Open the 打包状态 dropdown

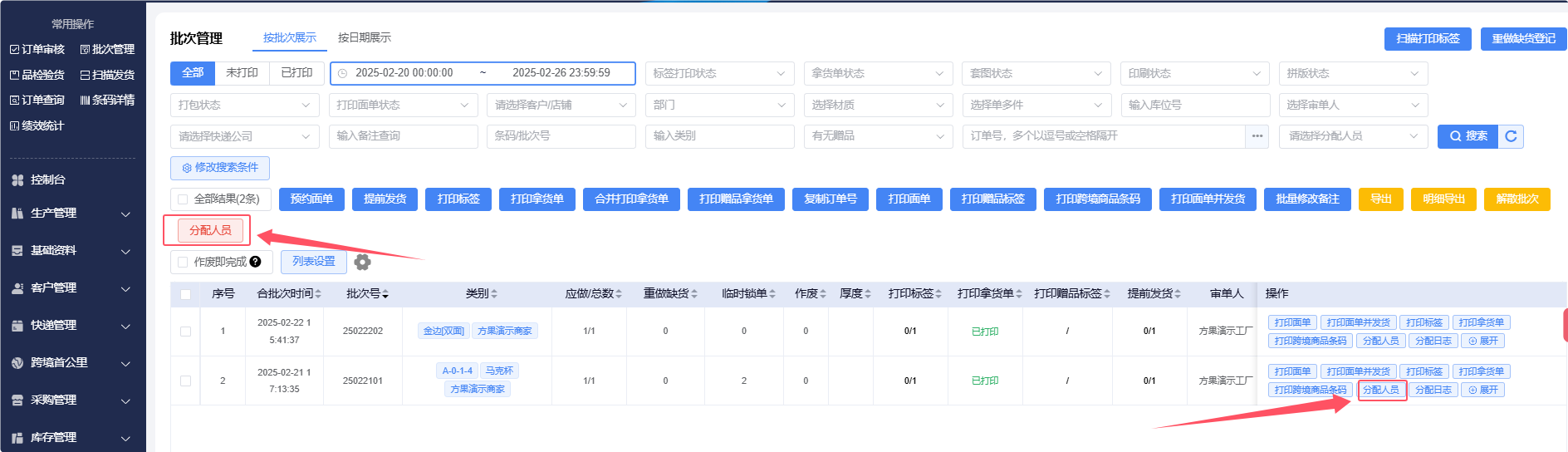(x=244, y=105)
